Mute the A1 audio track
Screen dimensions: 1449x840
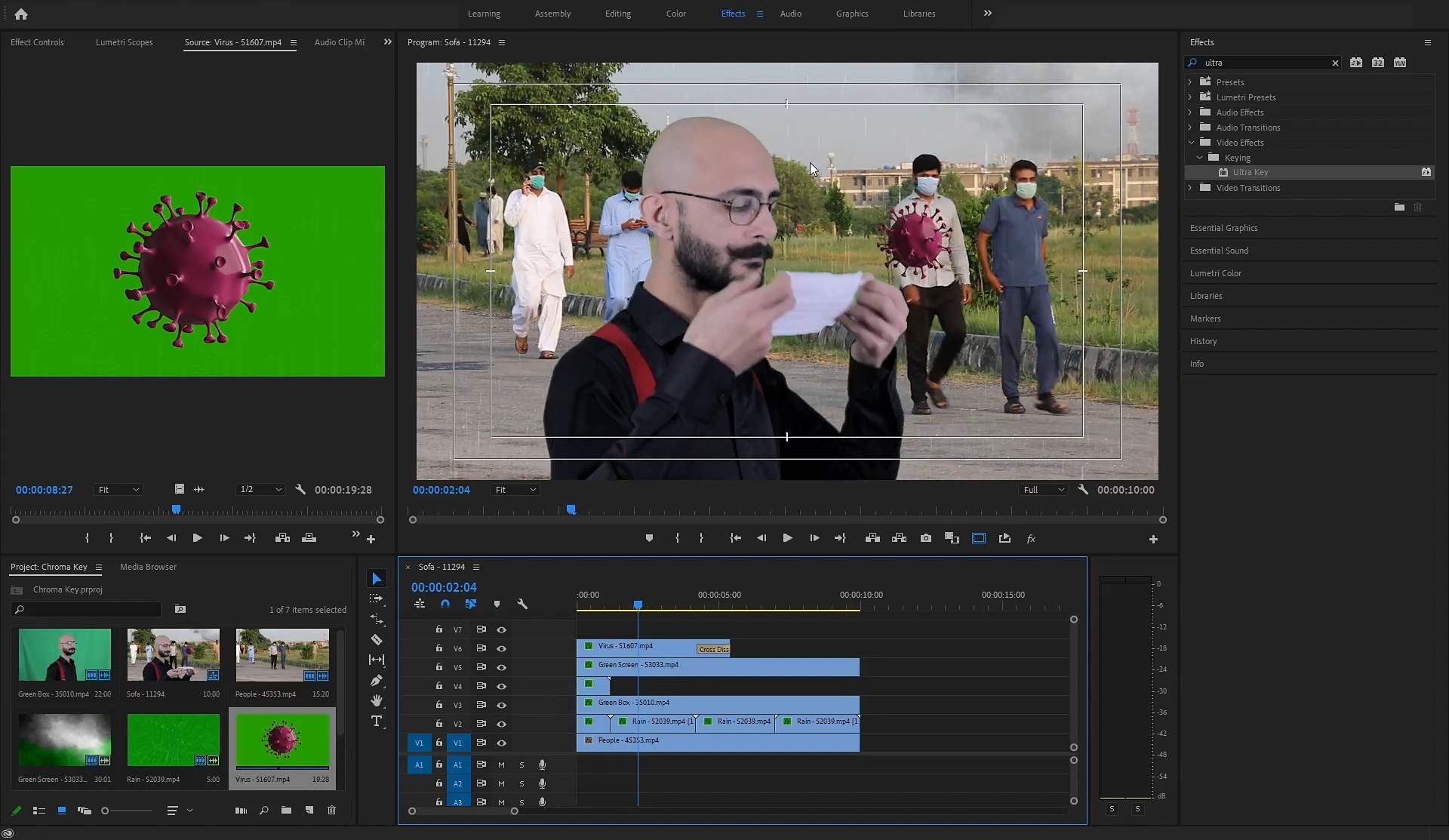coord(501,765)
